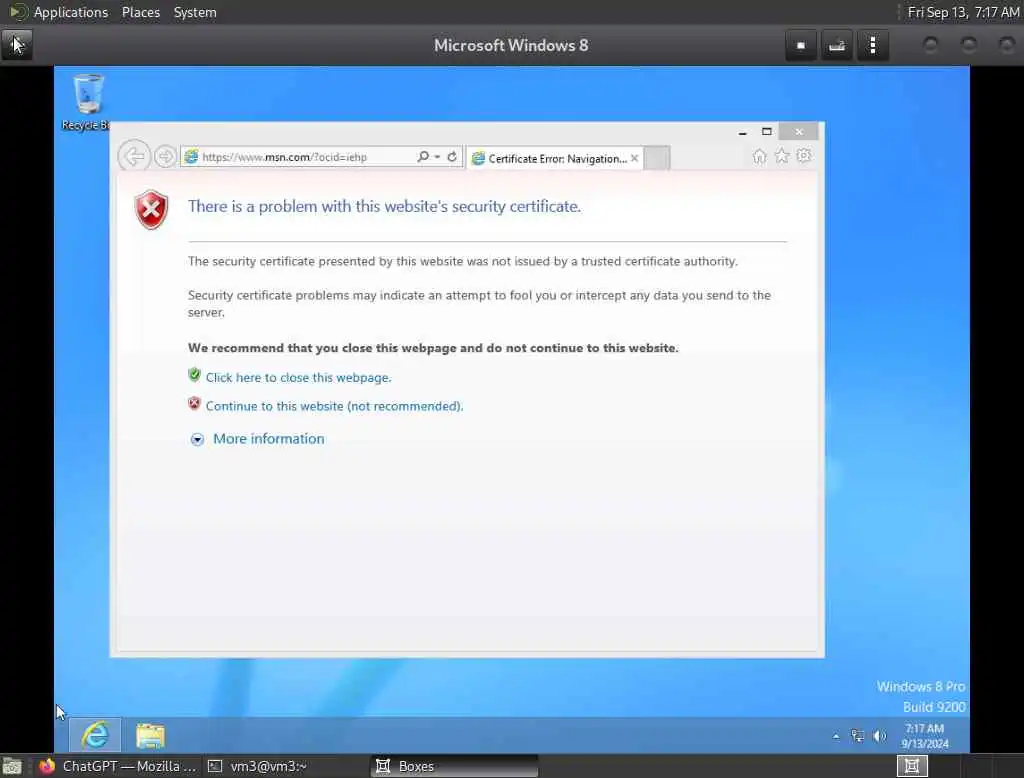The width and height of the screenshot is (1024, 778).
Task: Switch to vm3@vm3 terminal window
Action: point(258,766)
